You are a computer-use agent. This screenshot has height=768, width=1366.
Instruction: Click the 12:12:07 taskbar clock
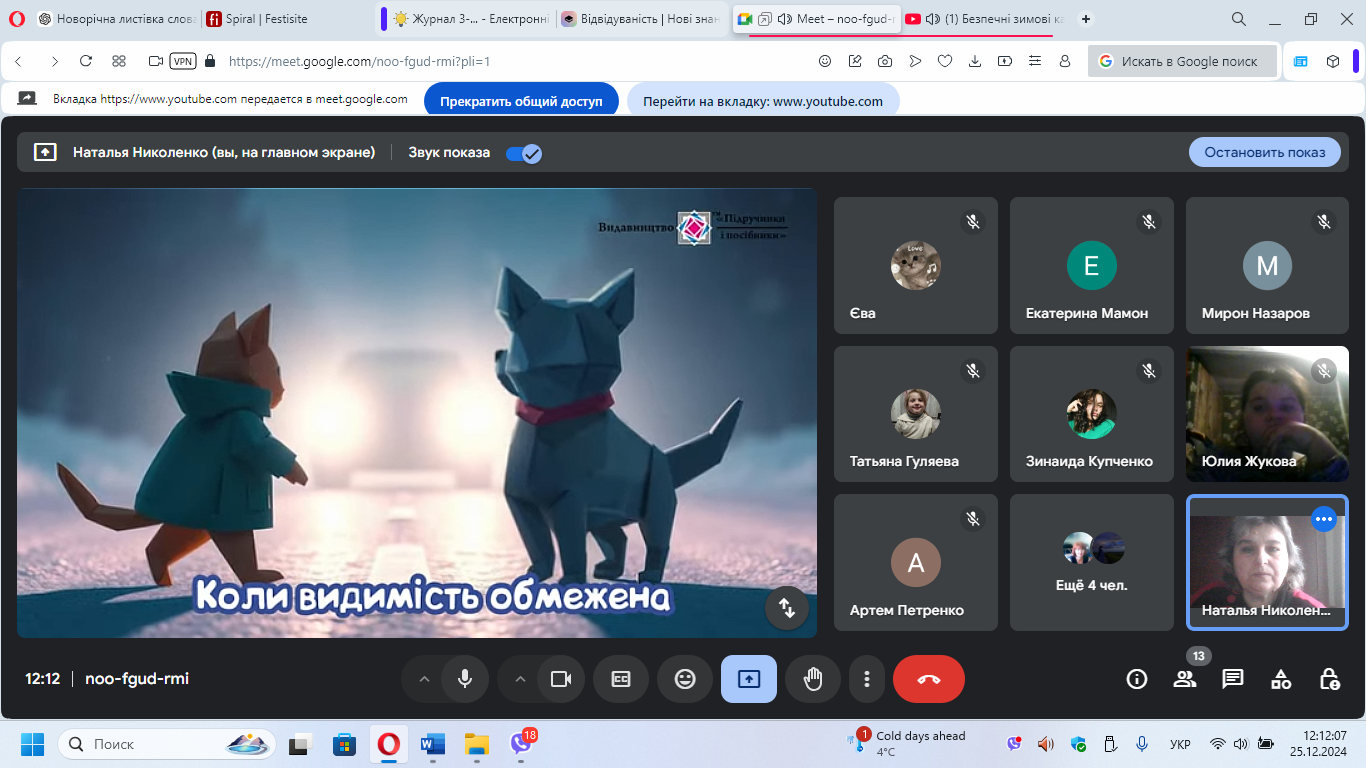[1319, 743]
